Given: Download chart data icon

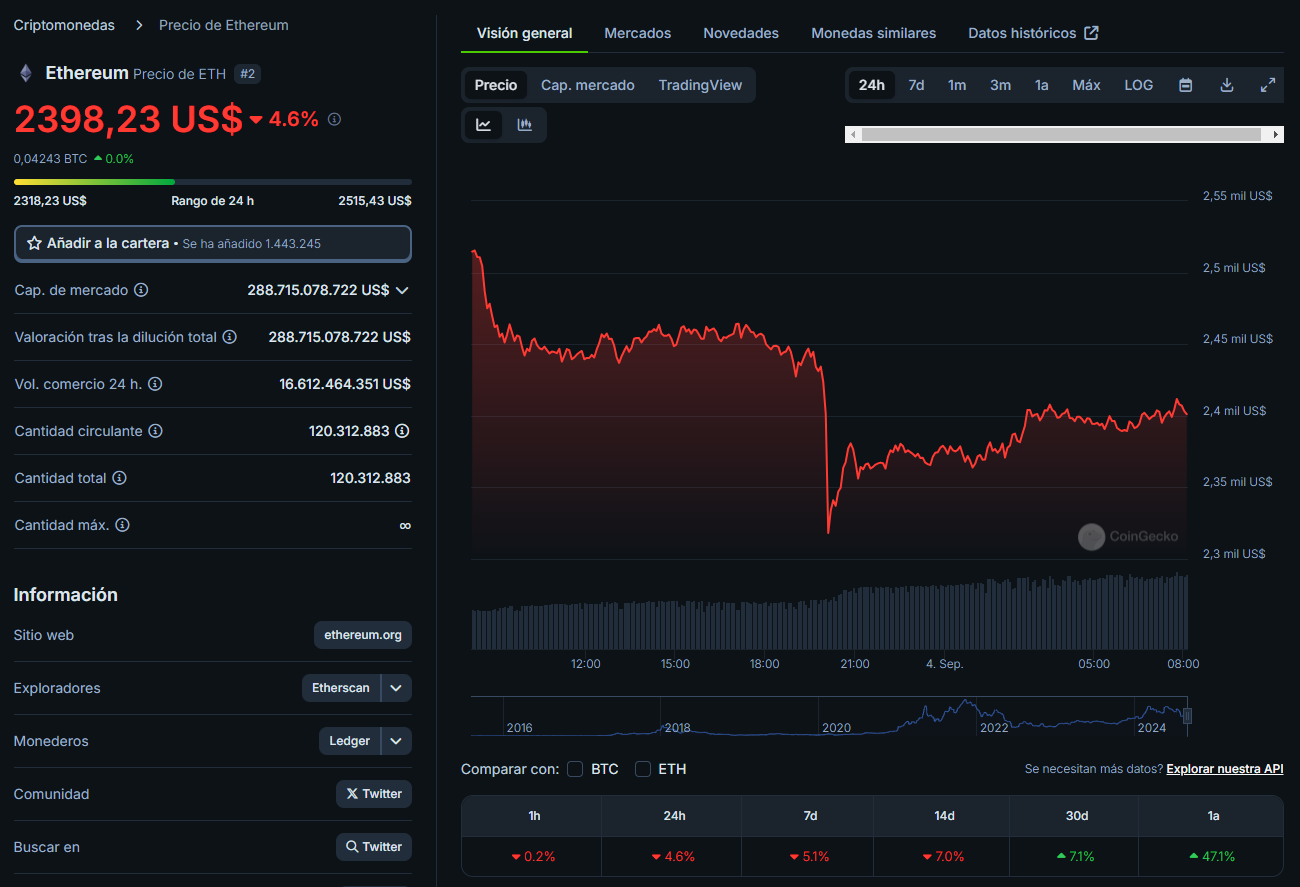Looking at the screenshot, I should pyautogui.click(x=1227, y=85).
